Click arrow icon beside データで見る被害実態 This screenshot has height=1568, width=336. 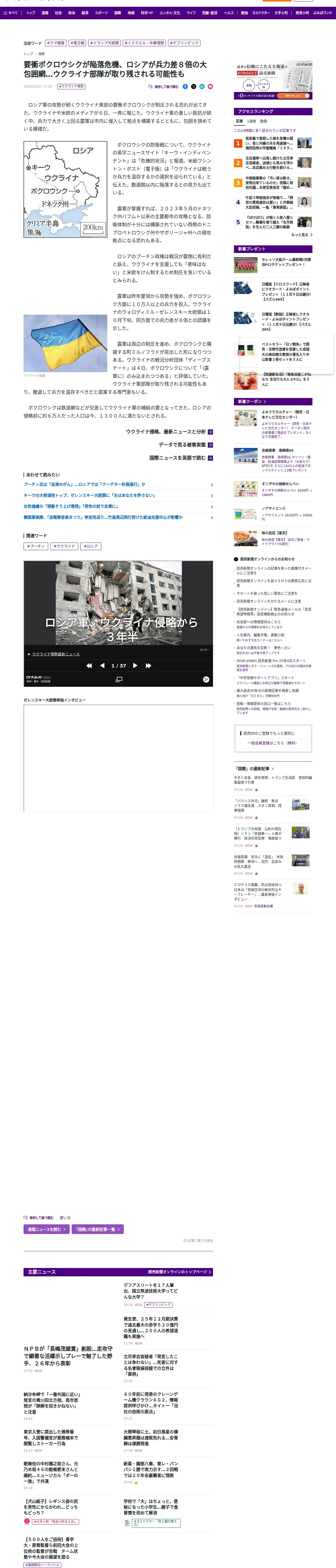[210, 445]
